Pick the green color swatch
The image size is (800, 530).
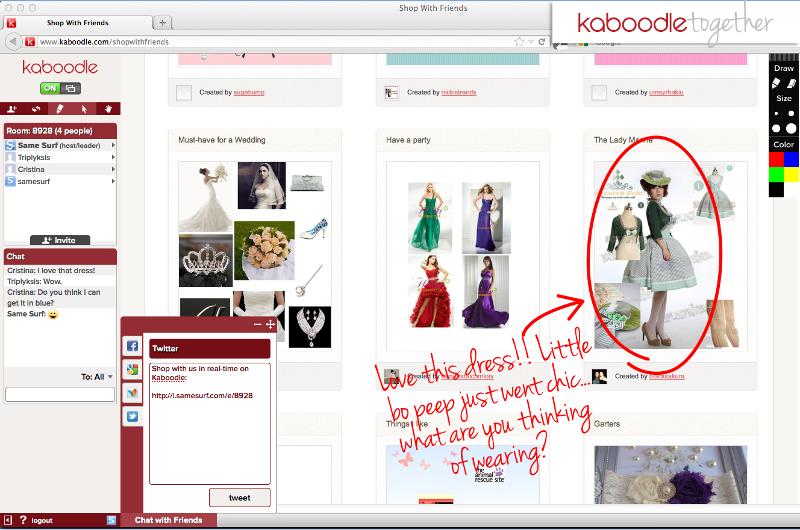point(777,174)
